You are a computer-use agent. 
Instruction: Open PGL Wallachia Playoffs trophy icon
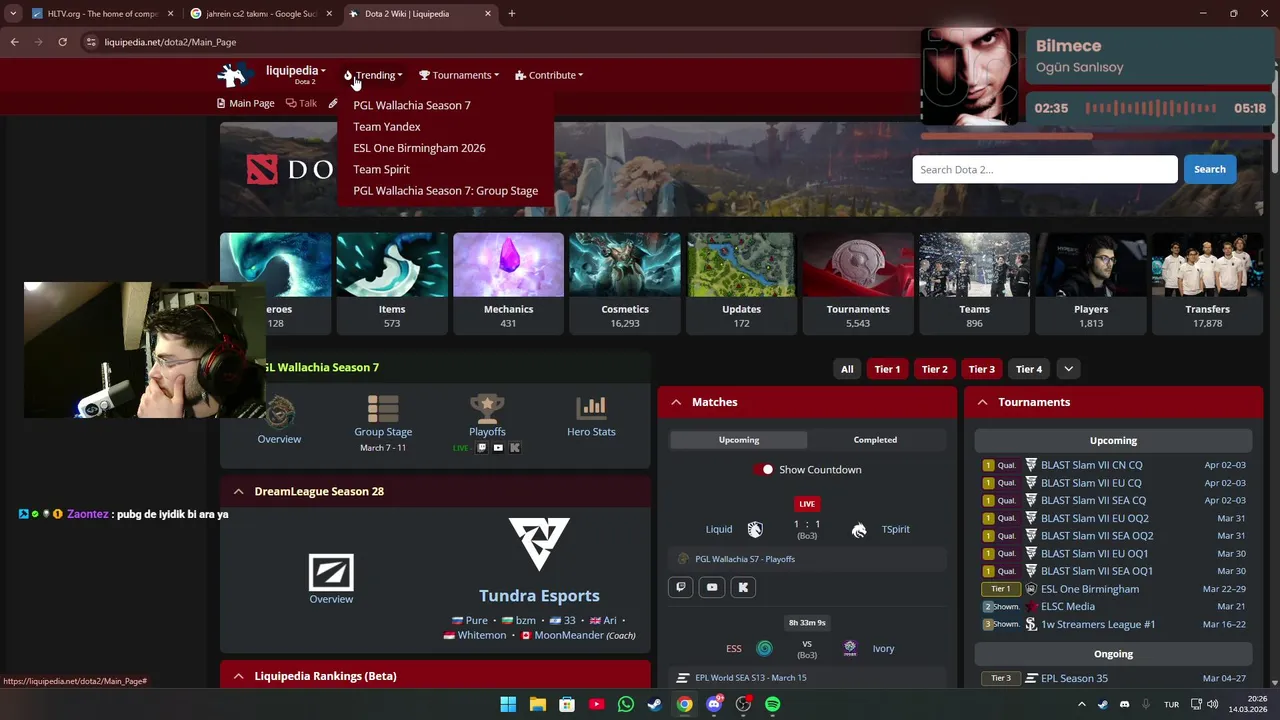click(487, 408)
